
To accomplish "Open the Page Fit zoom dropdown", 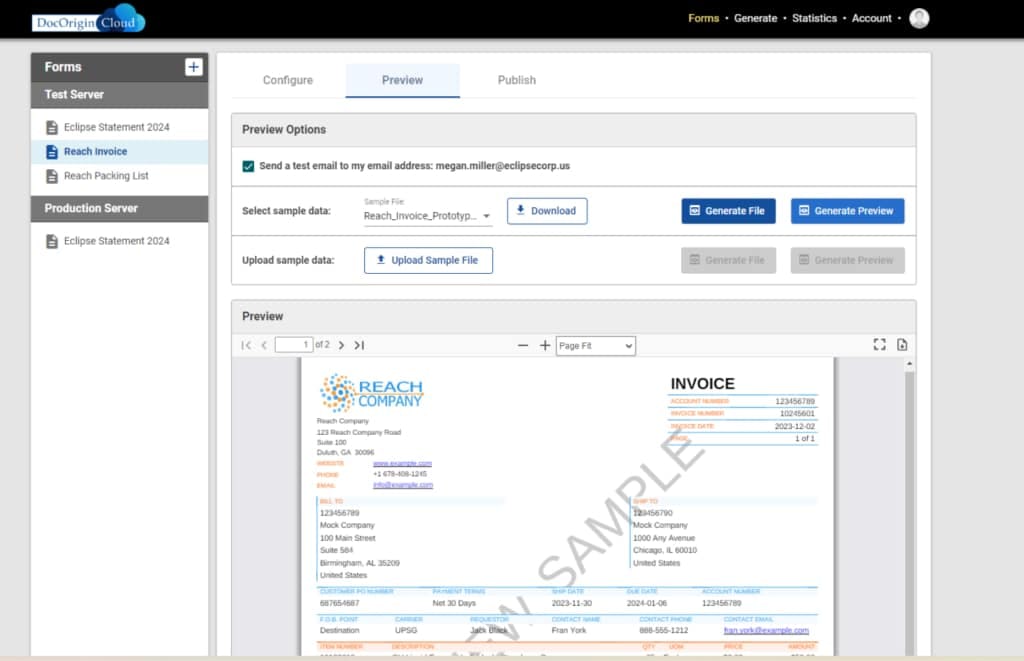I will click(x=596, y=346).
